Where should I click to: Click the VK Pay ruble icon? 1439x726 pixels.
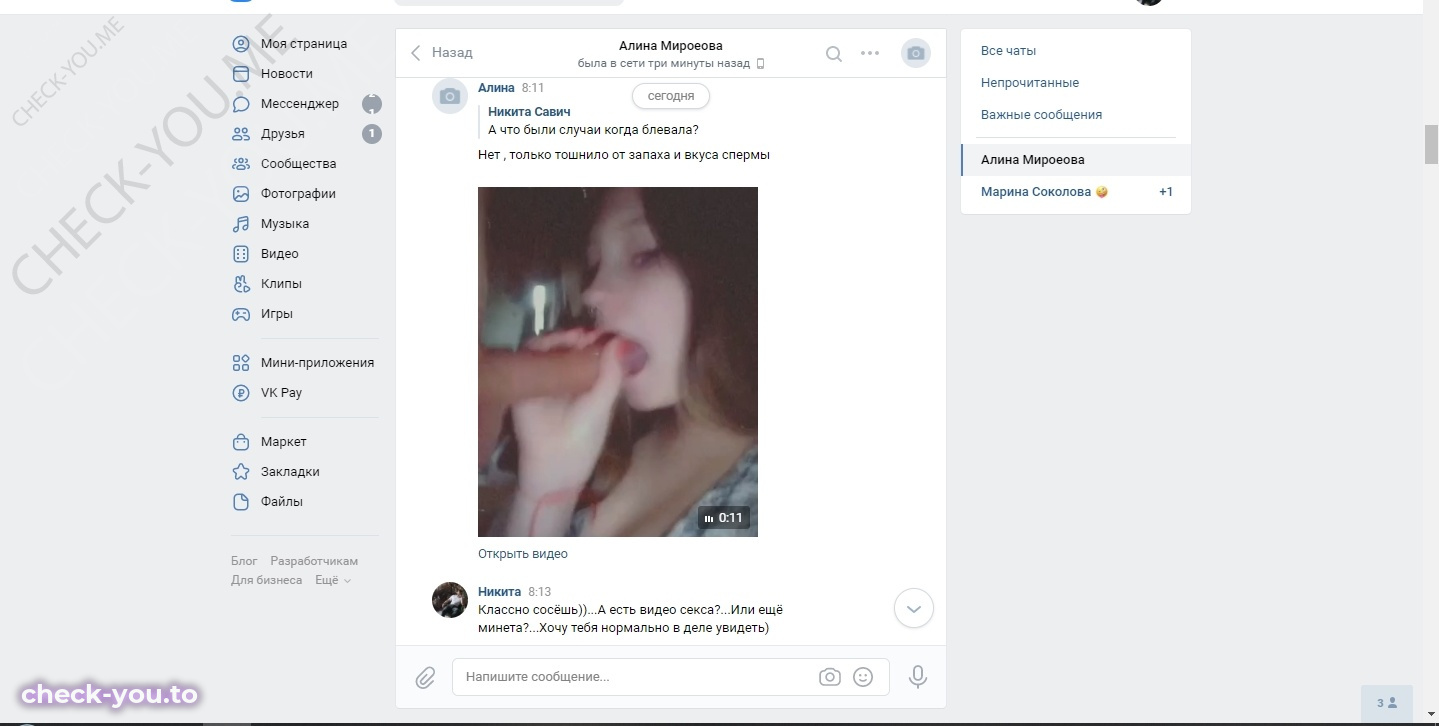click(x=241, y=393)
